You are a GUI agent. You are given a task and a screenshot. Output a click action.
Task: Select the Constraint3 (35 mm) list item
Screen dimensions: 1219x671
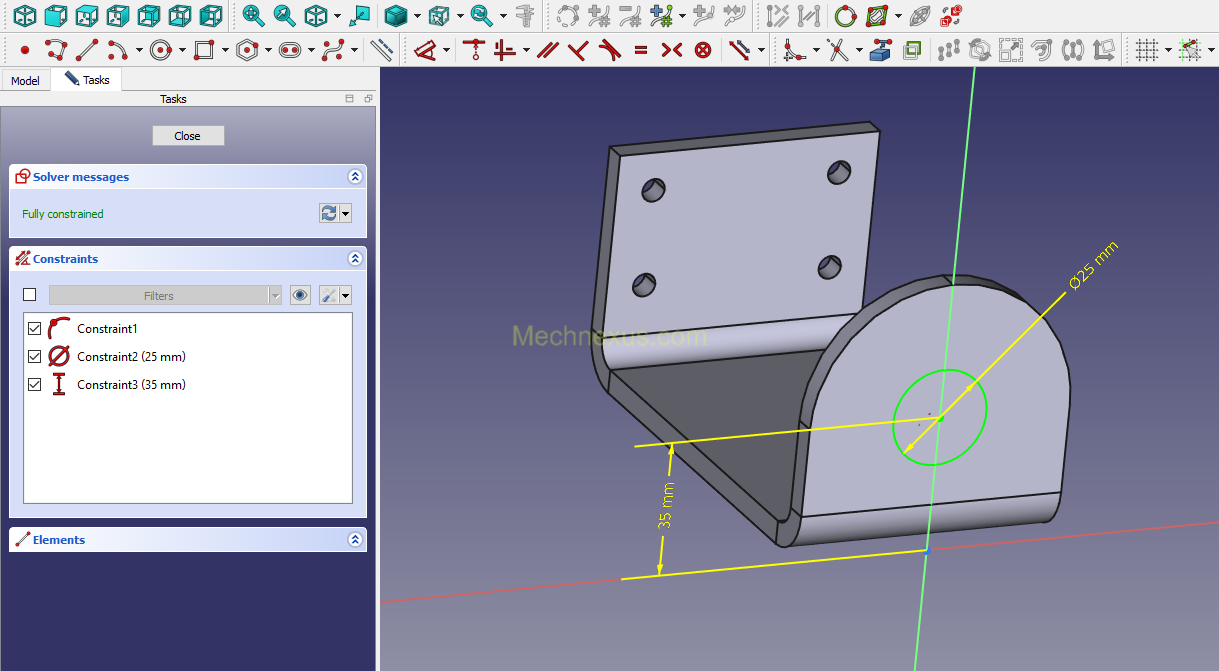[x=131, y=384]
